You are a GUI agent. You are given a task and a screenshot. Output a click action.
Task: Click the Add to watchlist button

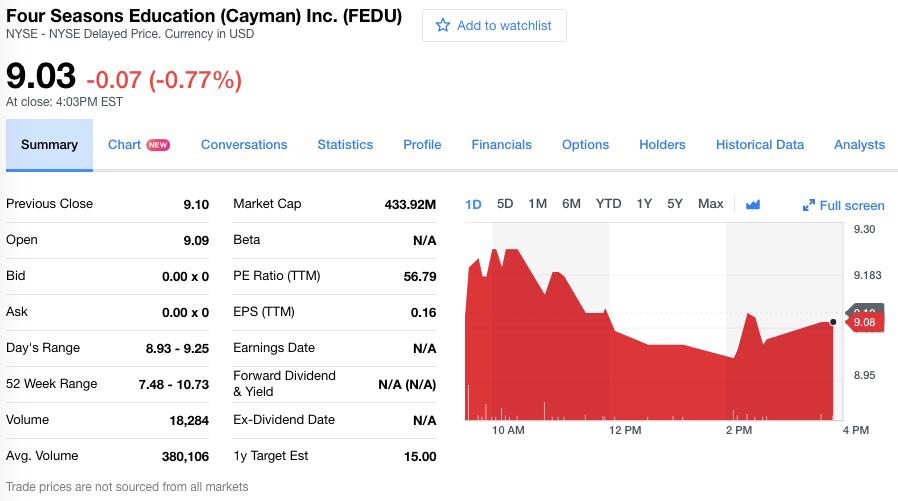tap(494, 25)
